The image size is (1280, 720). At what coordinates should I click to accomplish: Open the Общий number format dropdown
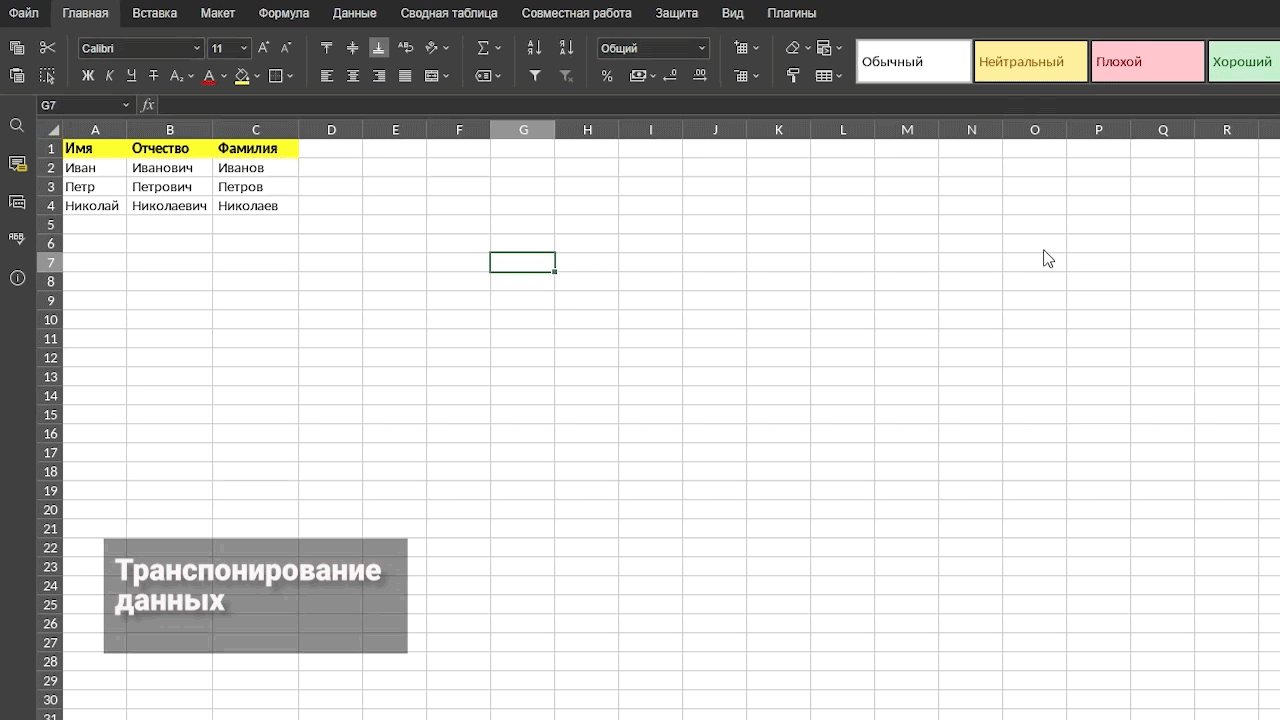[x=653, y=48]
